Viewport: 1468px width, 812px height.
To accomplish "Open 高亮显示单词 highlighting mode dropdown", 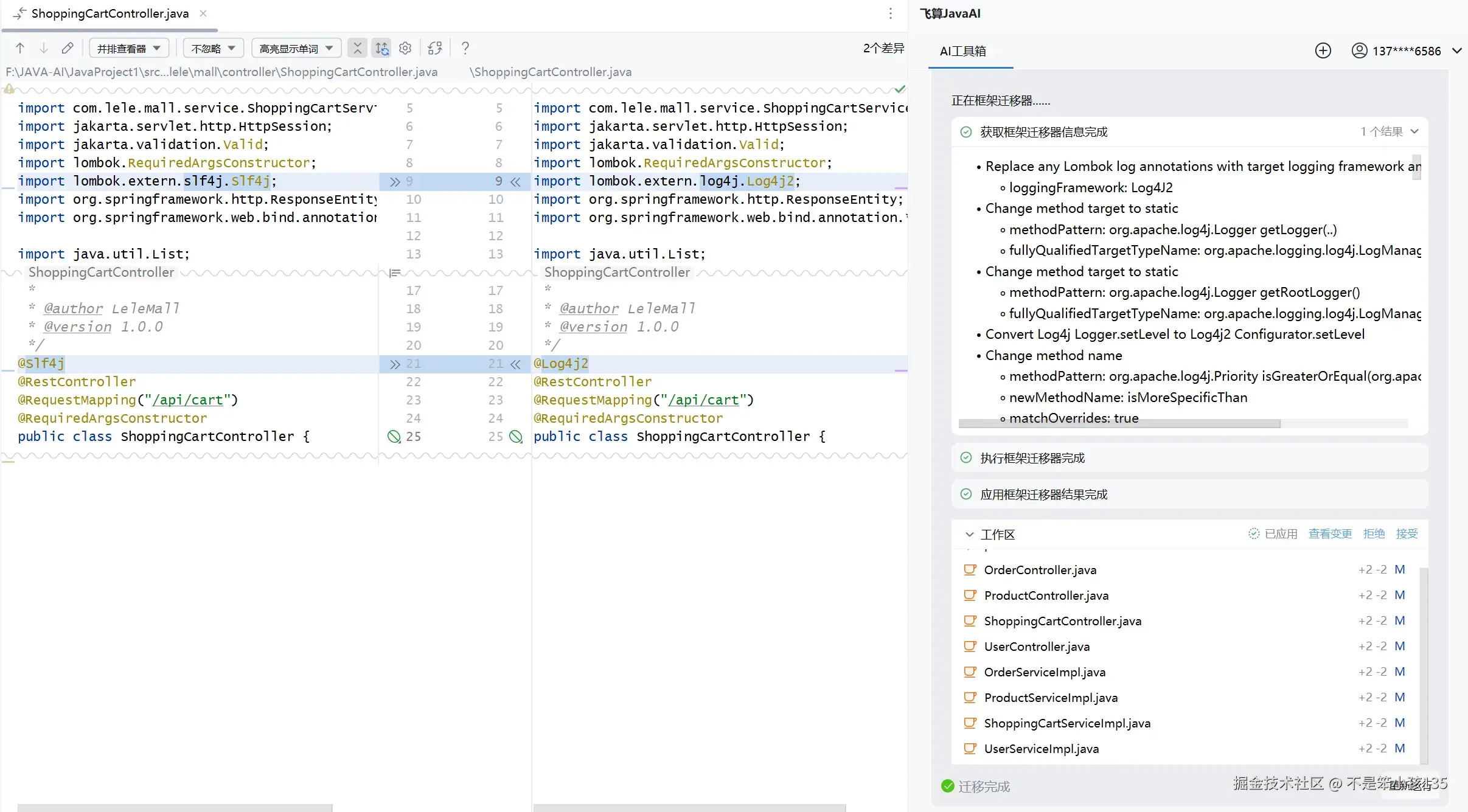I will coord(296,48).
